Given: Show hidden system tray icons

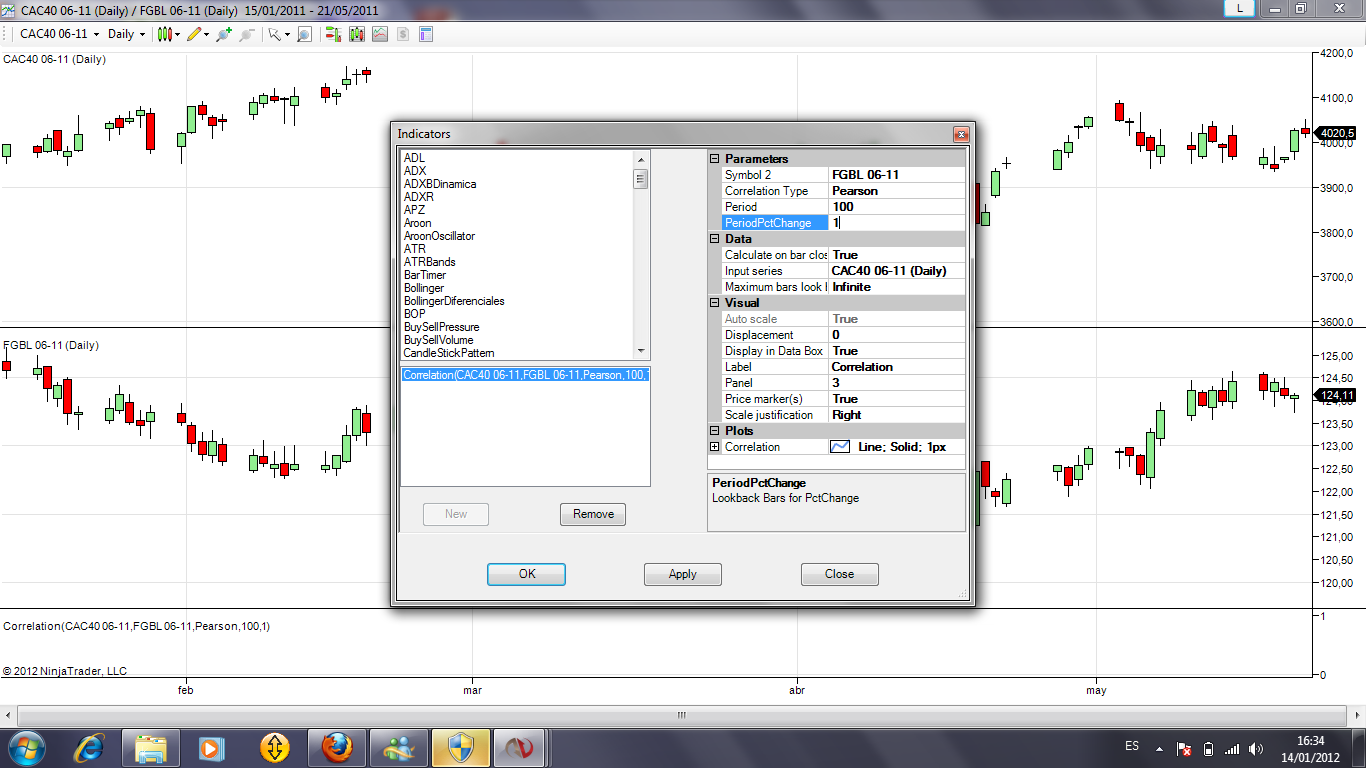Looking at the screenshot, I should (x=1160, y=748).
